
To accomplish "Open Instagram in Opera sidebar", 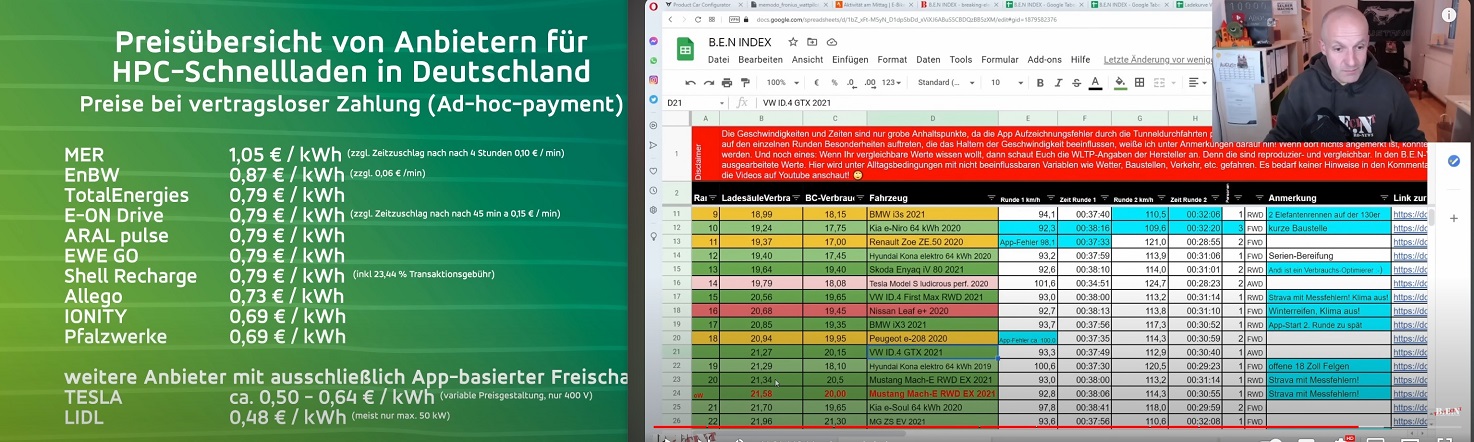I will [653, 80].
